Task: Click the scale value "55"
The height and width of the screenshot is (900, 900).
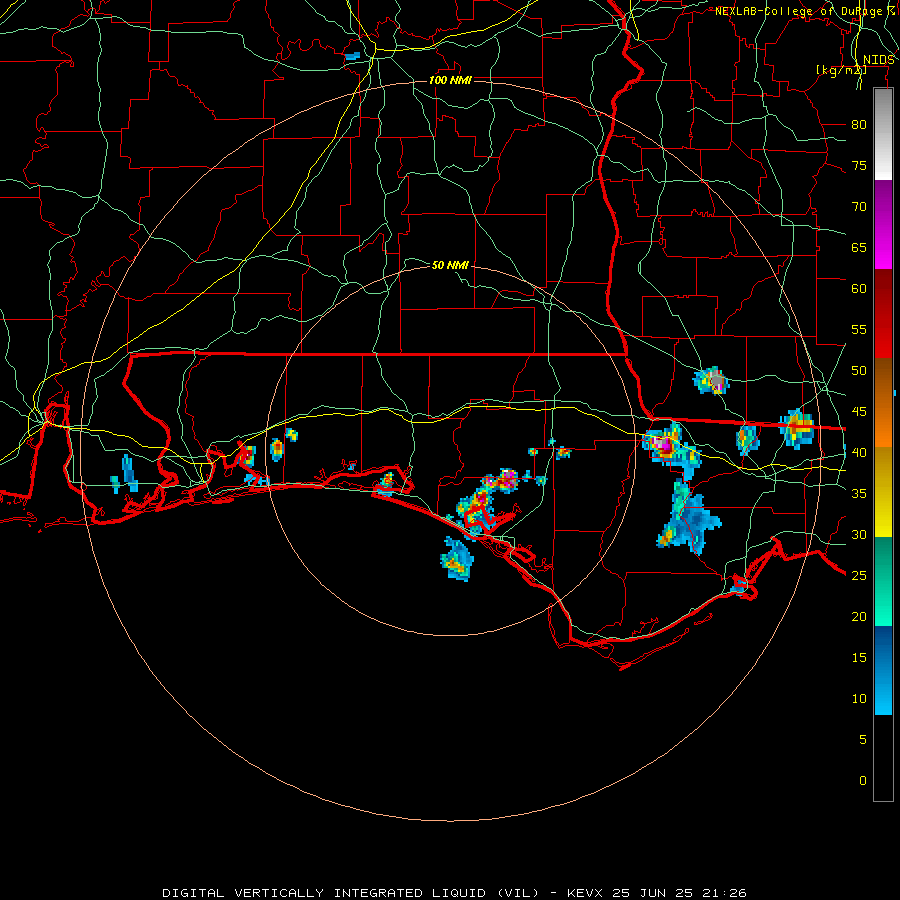Action: [859, 329]
